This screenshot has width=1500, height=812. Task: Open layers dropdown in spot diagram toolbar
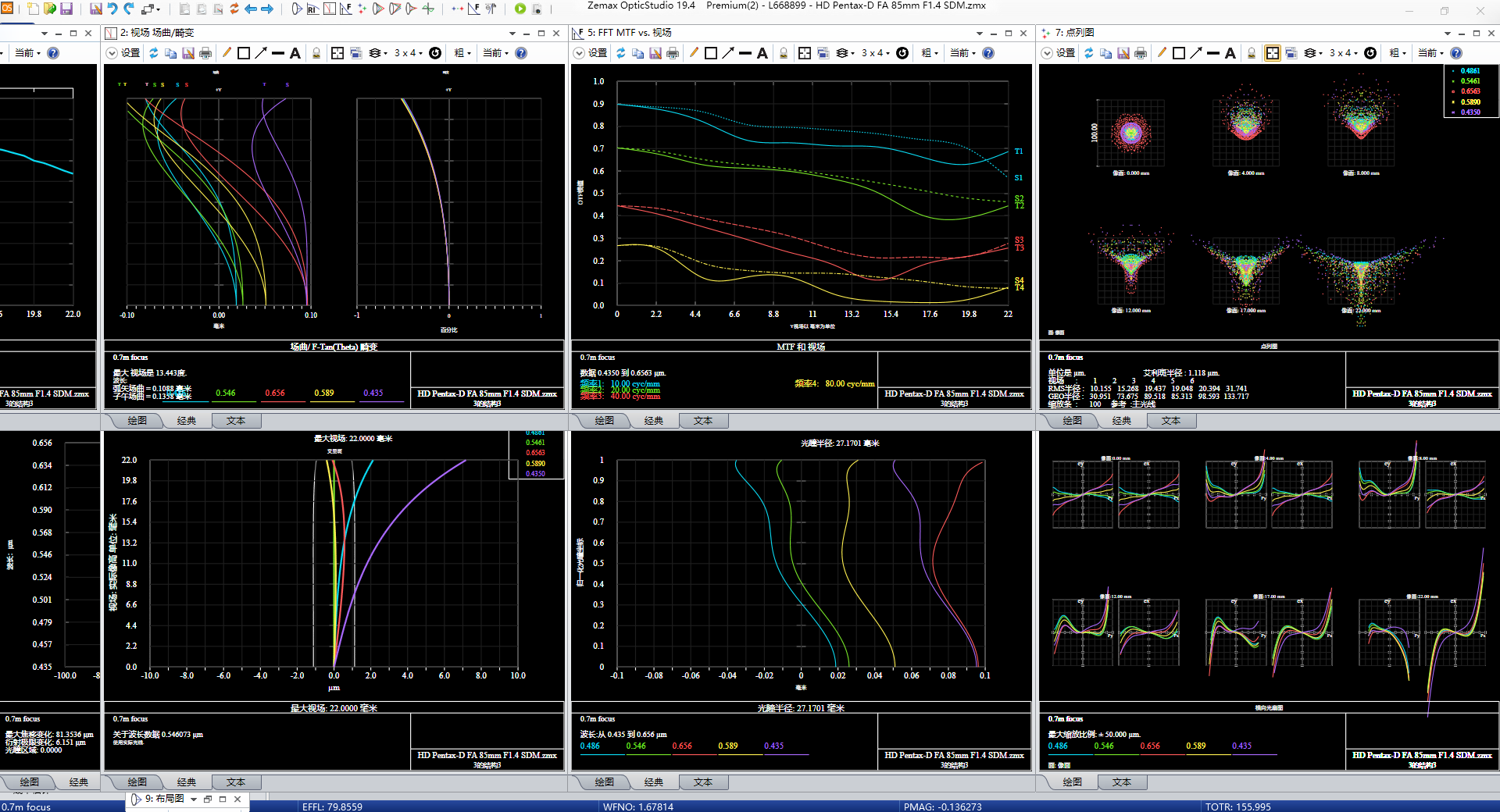click(x=1313, y=53)
